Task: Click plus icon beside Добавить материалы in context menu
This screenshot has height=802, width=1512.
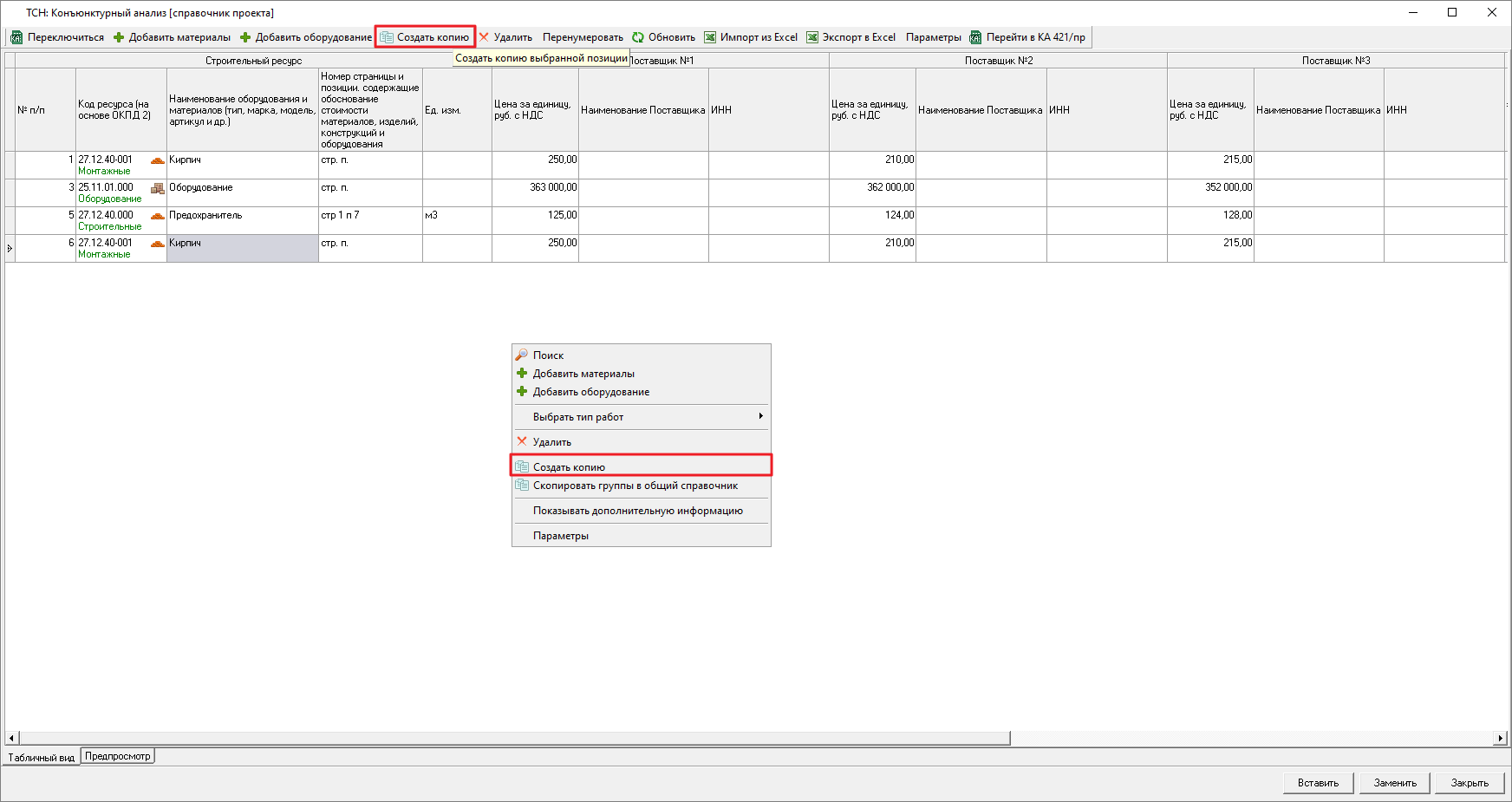Action: (x=522, y=373)
